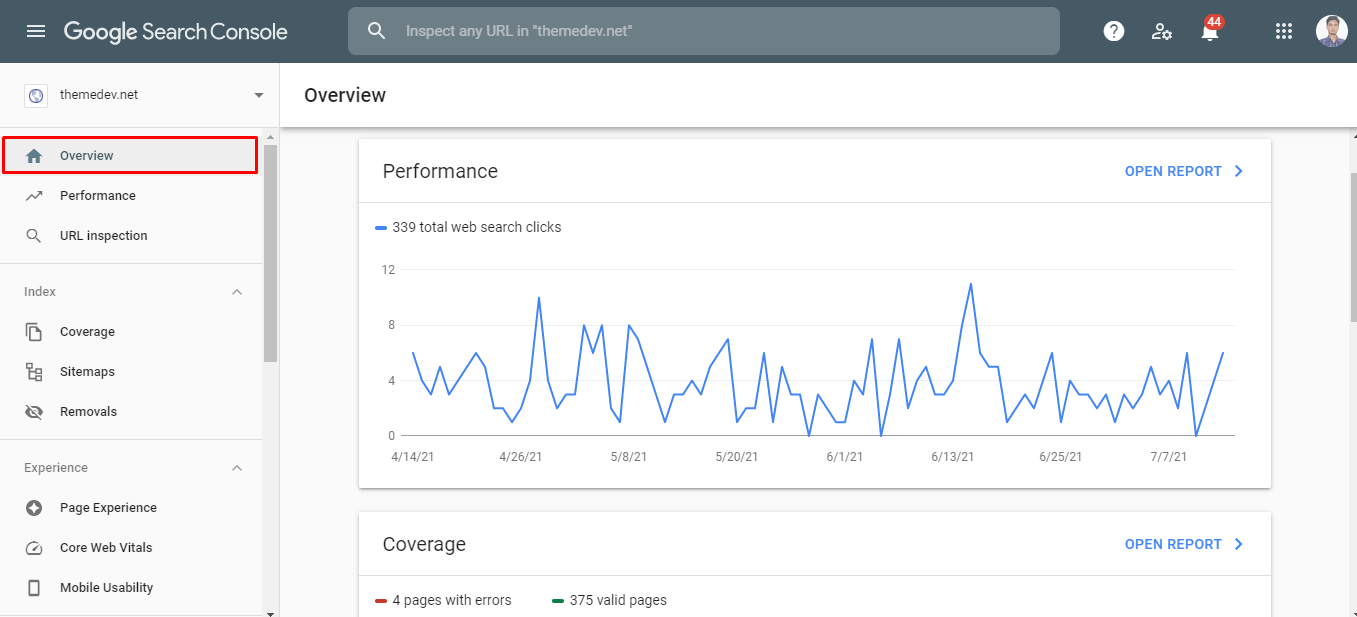1357x617 pixels.
Task: Click the Coverage pages icon
Action: point(34,332)
